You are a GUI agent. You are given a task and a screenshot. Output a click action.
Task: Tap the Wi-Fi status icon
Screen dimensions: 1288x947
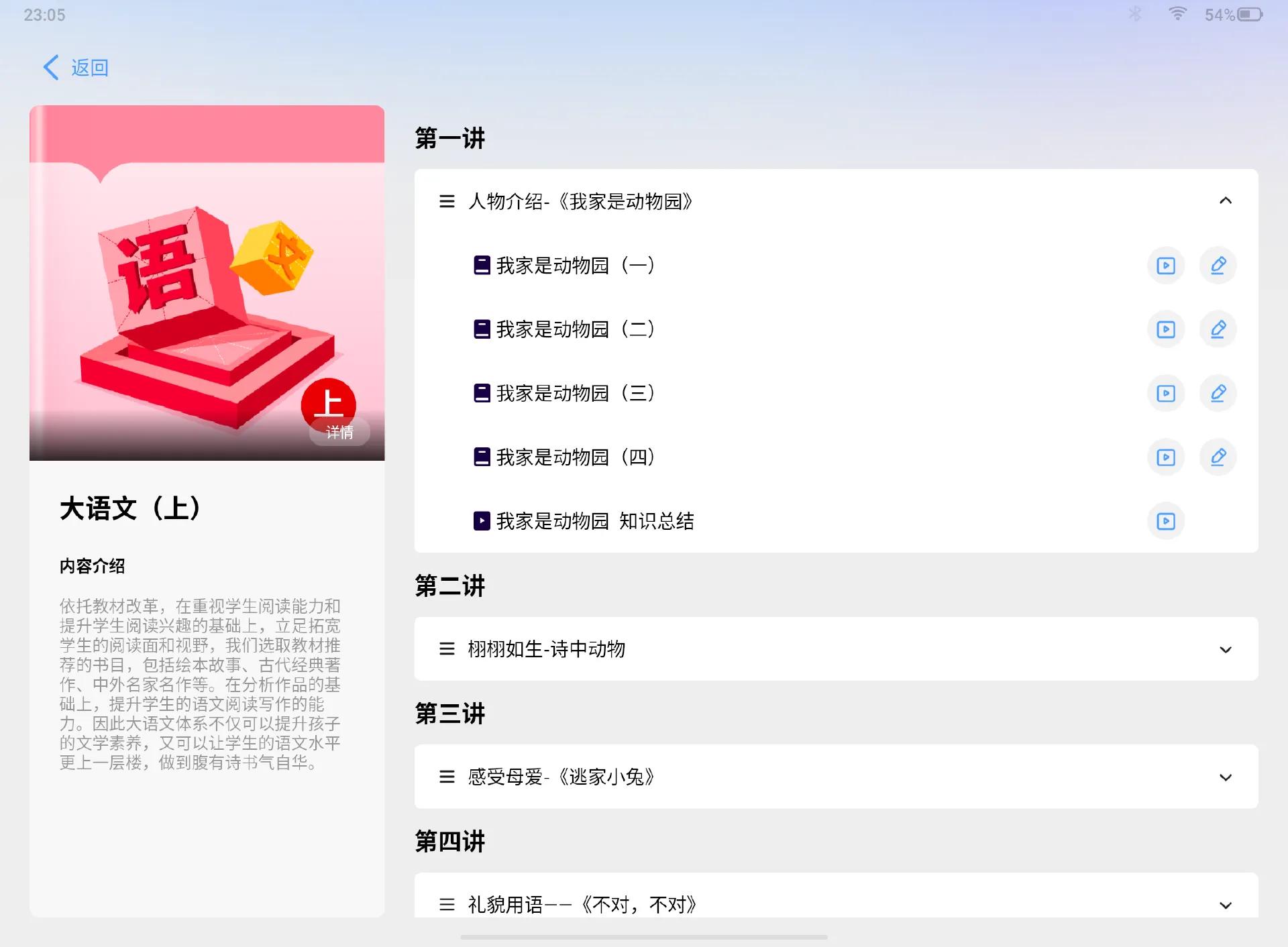[1177, 14]
